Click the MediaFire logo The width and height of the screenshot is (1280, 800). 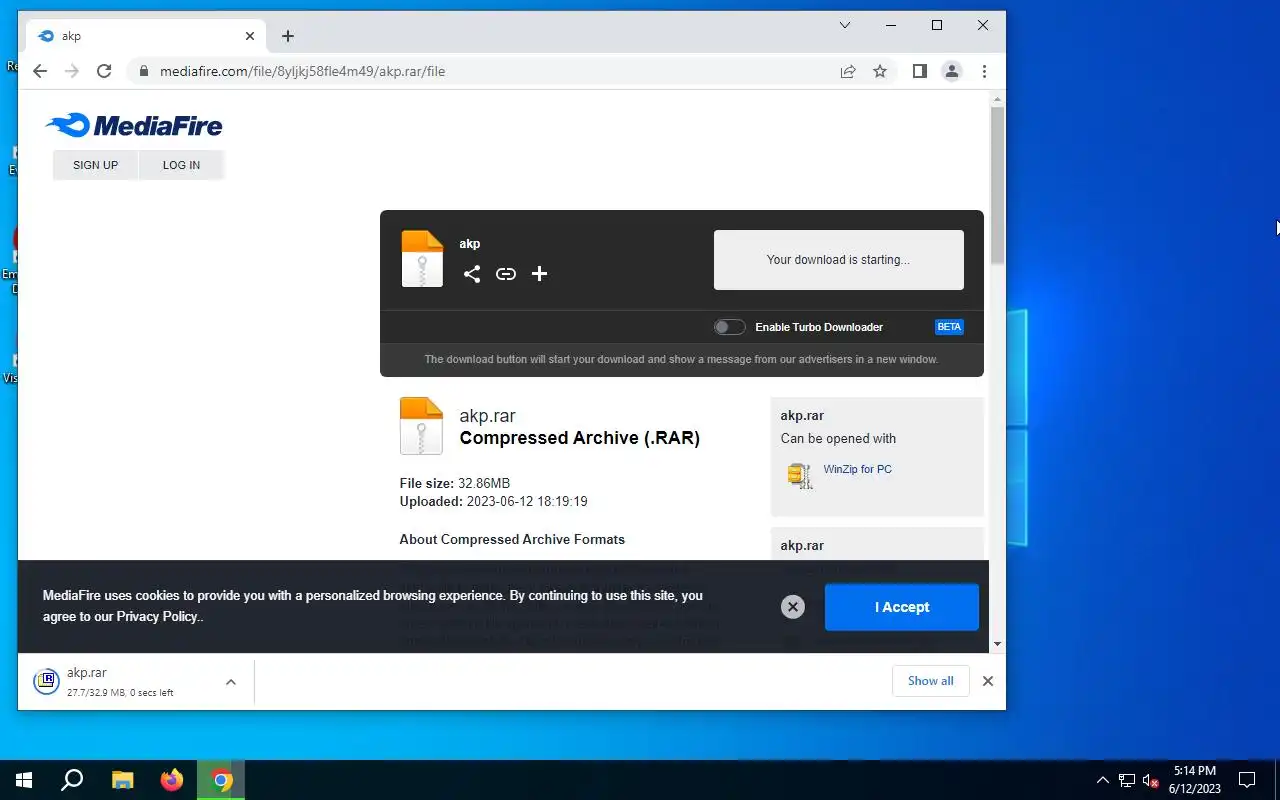pyautogui.click(x=134, y=125)
